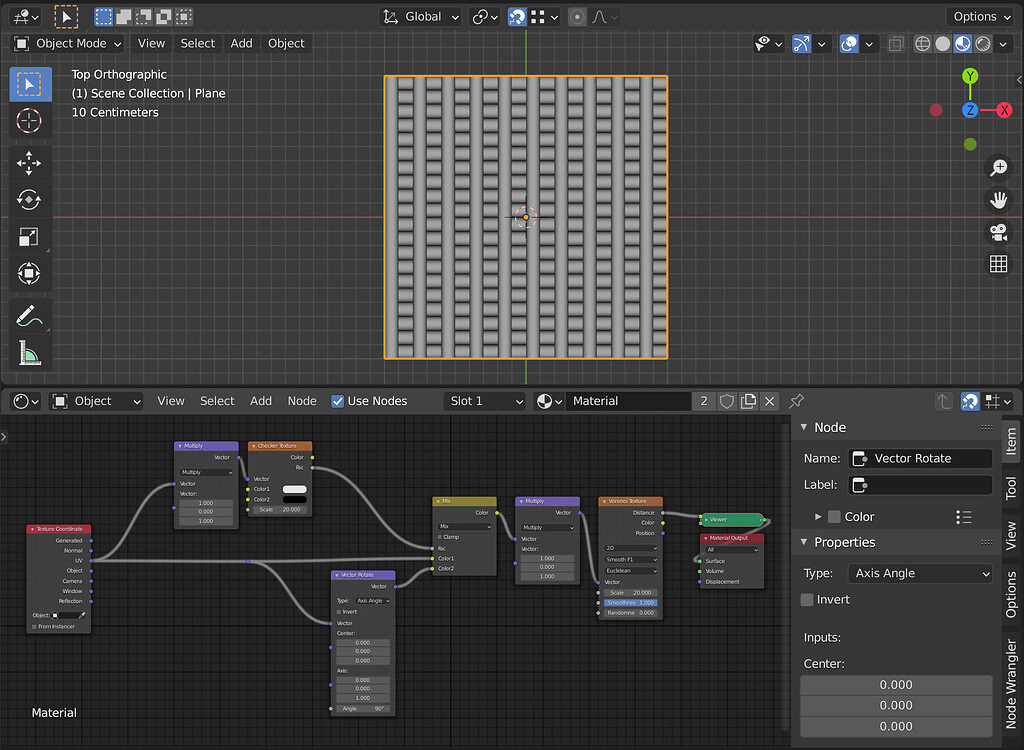Select the Measure tool
The image size is (1024, 750).
click(29, 353)
